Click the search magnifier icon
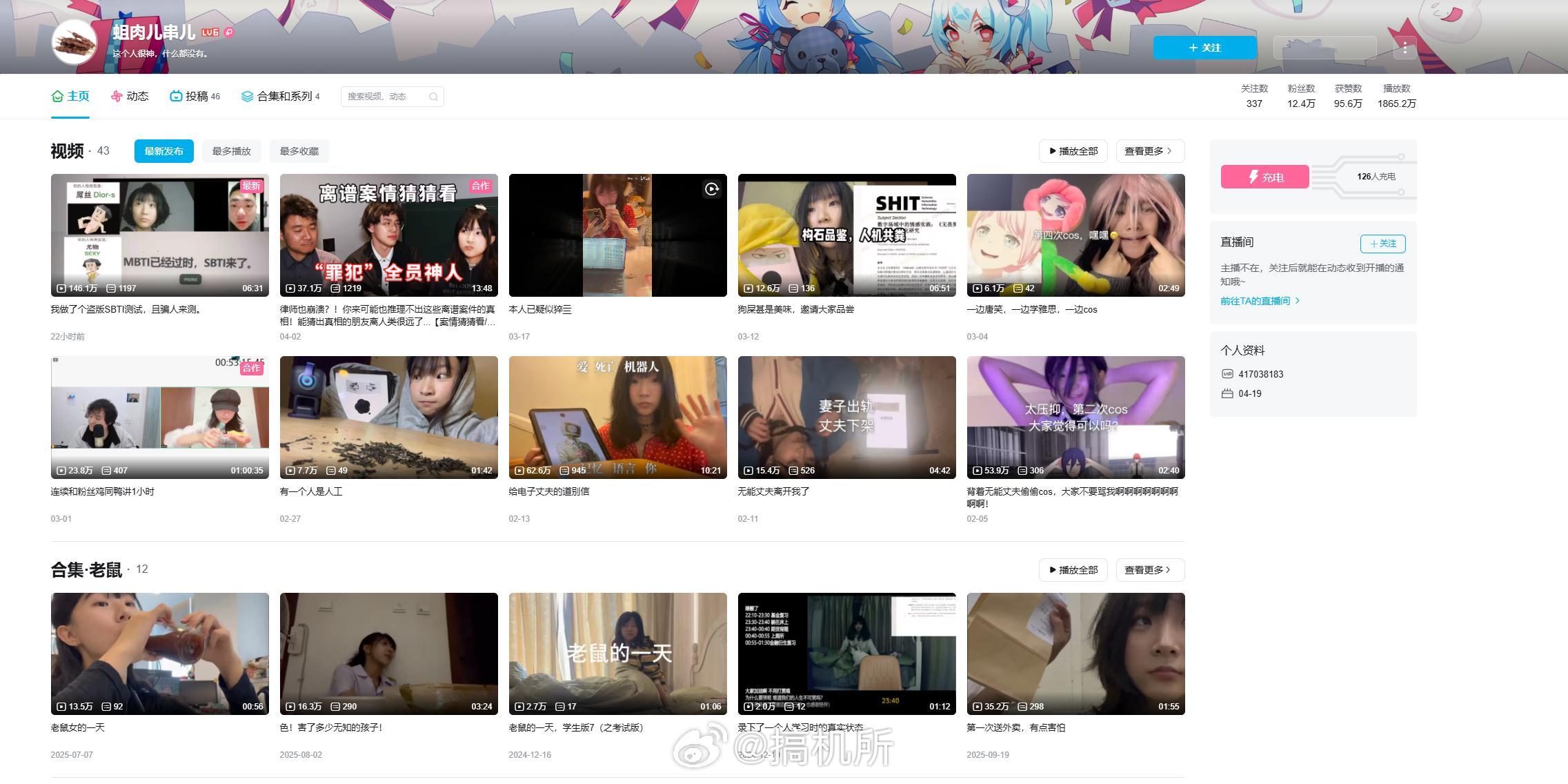Image resolution: width=1568 pixels, height=784 pixels. pos(433,97)
